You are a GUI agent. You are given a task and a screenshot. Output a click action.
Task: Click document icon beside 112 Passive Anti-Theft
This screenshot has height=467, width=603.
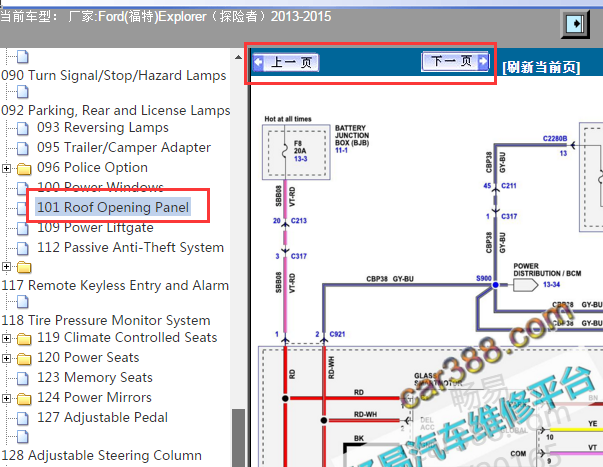tap(23, 248)
